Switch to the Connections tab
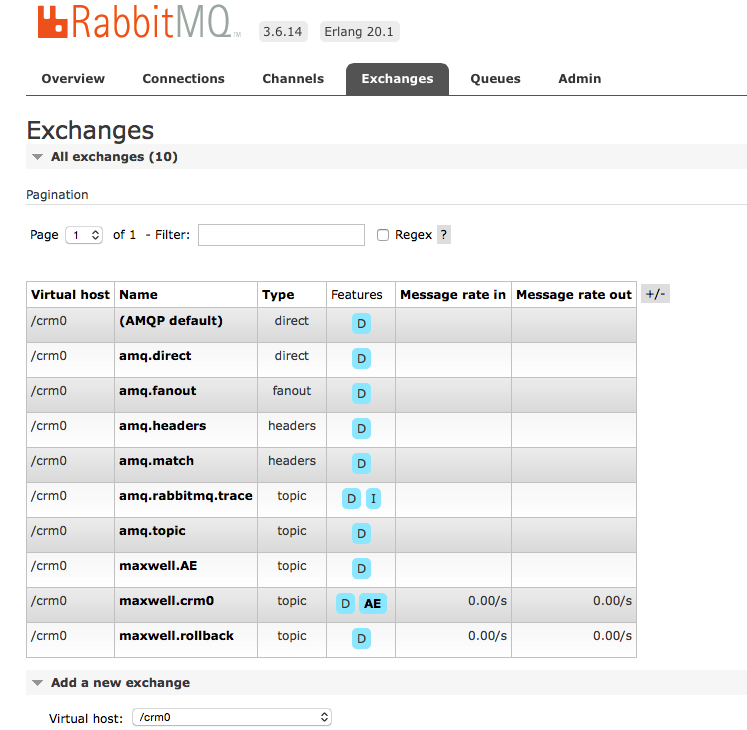This screenshot has width=747, height=730. (x=183, y=79)
